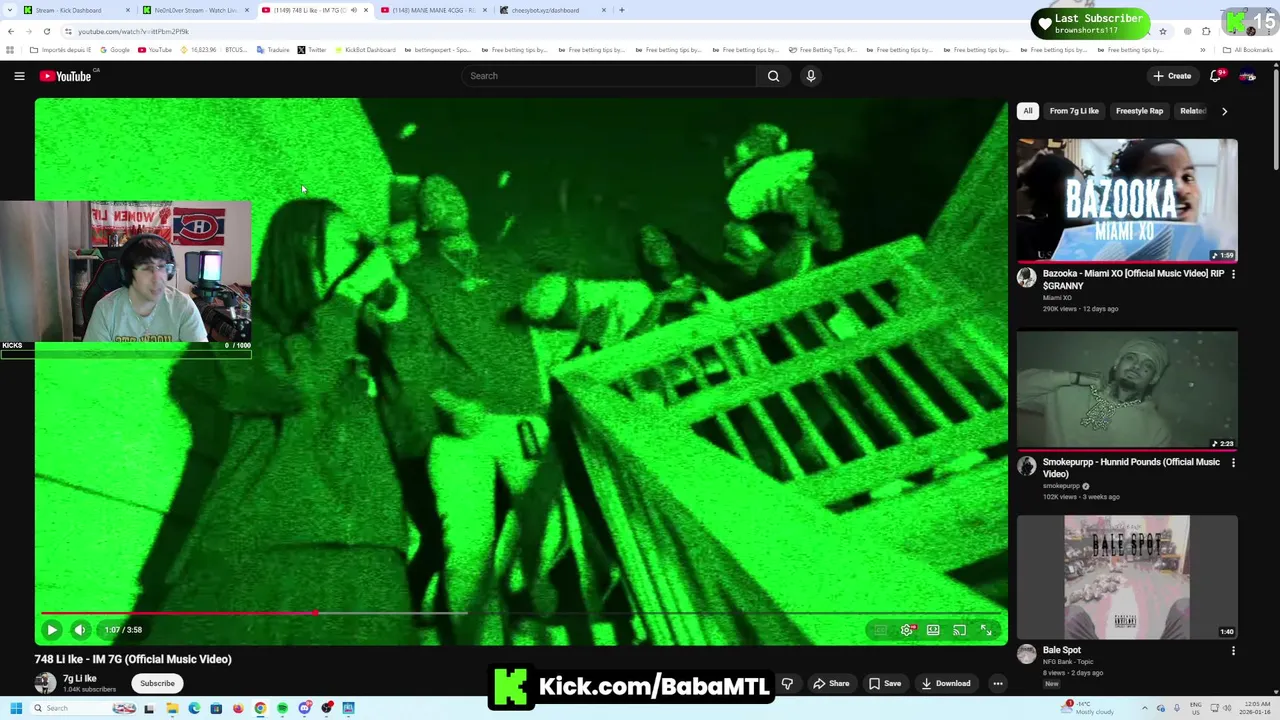1280x720 pixels.
Task: Click the Create button
Action: point(1172,76)
